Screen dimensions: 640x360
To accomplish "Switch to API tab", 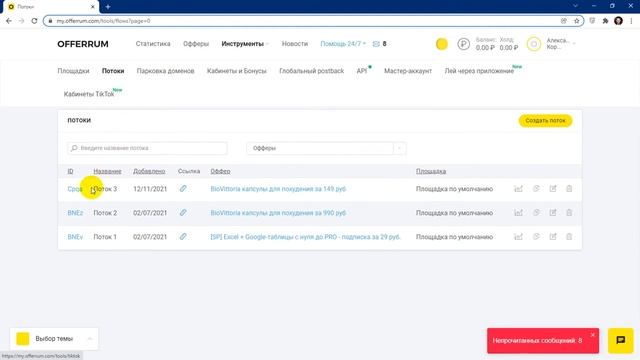I will pyautogui.click(x=362, y=71).
